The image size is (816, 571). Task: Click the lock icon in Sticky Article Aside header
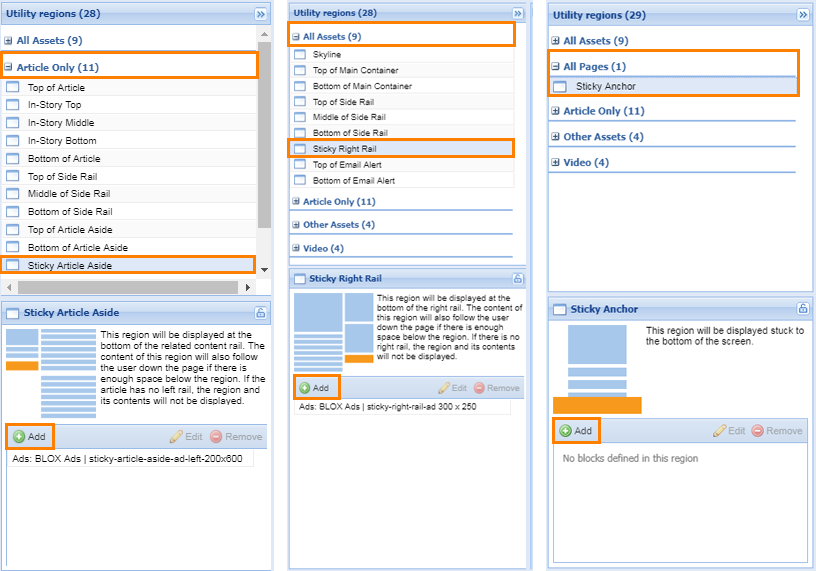260,313
